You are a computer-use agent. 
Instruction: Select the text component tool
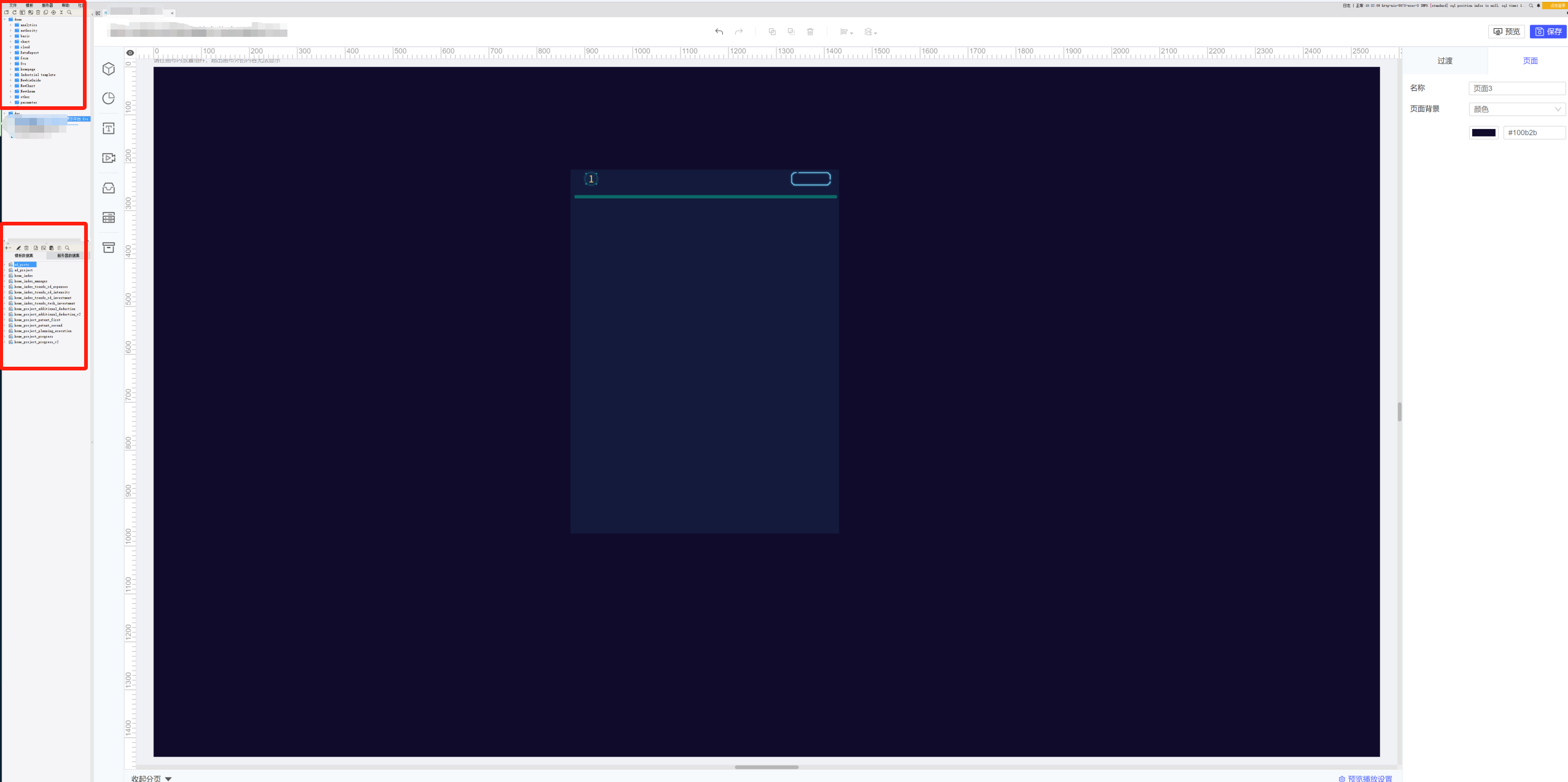[x=109, y=128]
